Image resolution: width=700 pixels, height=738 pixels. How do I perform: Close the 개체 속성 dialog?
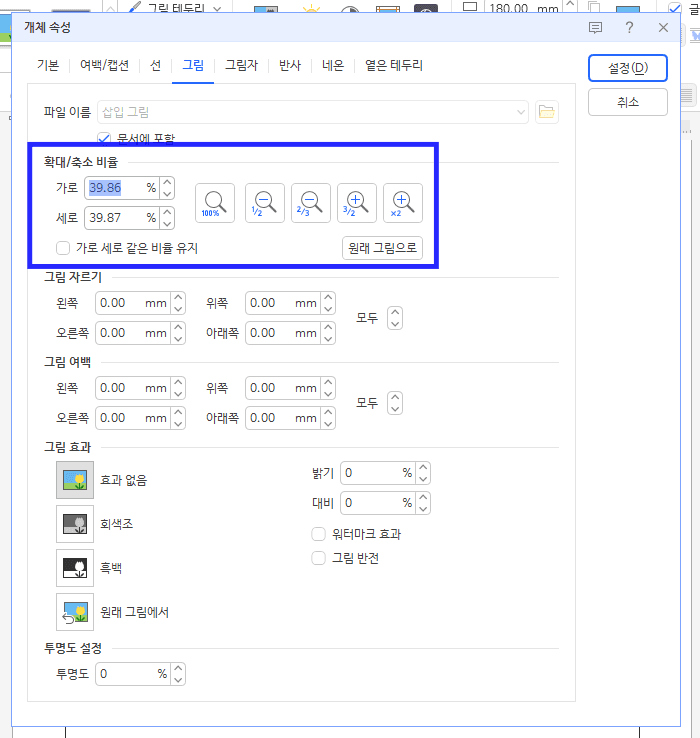(x=663, y=28)
